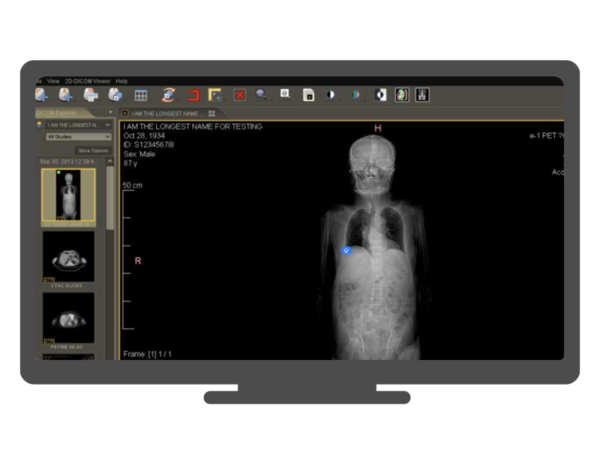Image resolution: width=600 pixels, height=450 pixels.
Task: Click the white page document icon
Action: (x=308, y=95)
